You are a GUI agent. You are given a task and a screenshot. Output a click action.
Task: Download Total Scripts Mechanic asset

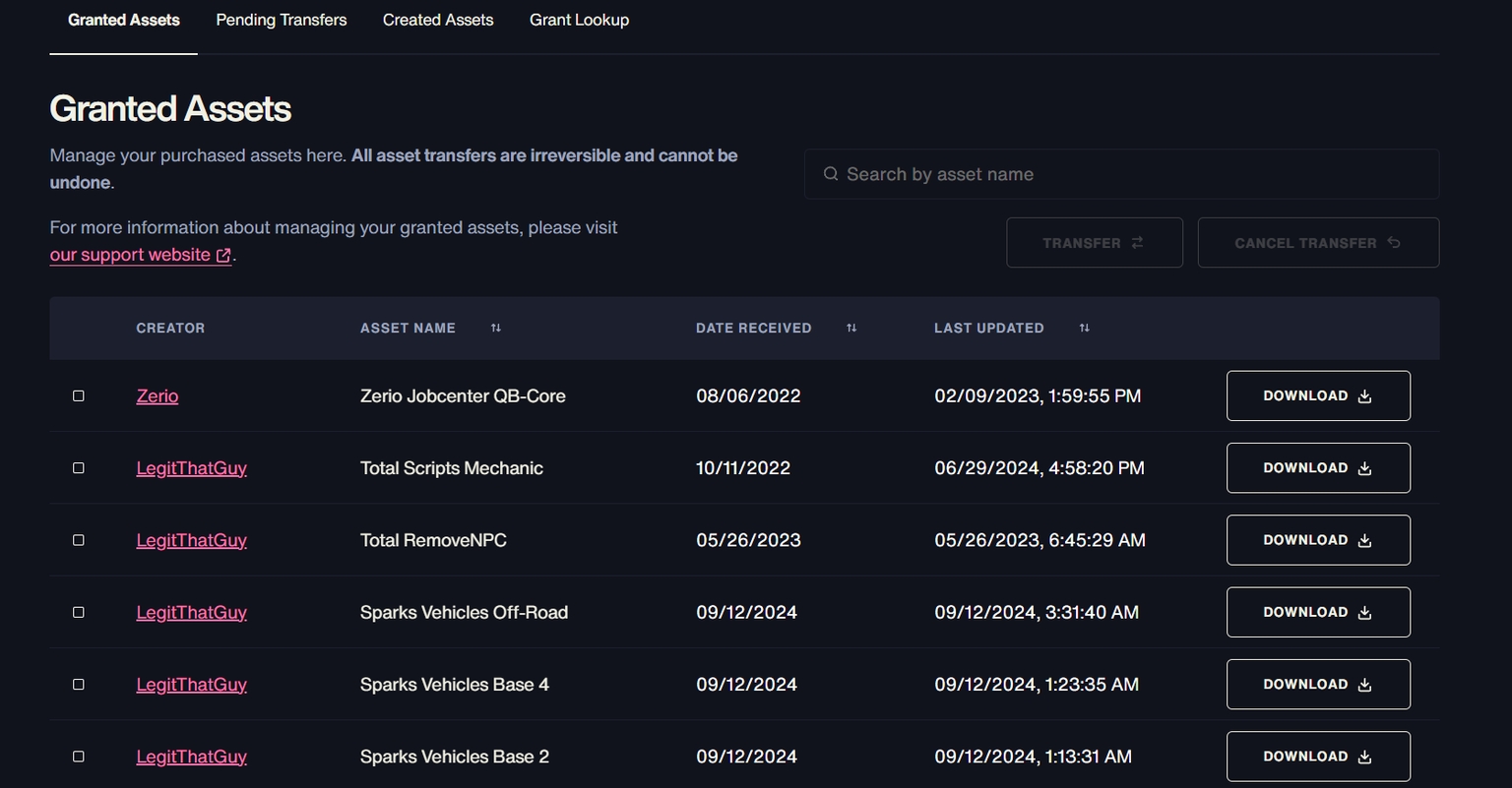click(x=1318, y=468)
